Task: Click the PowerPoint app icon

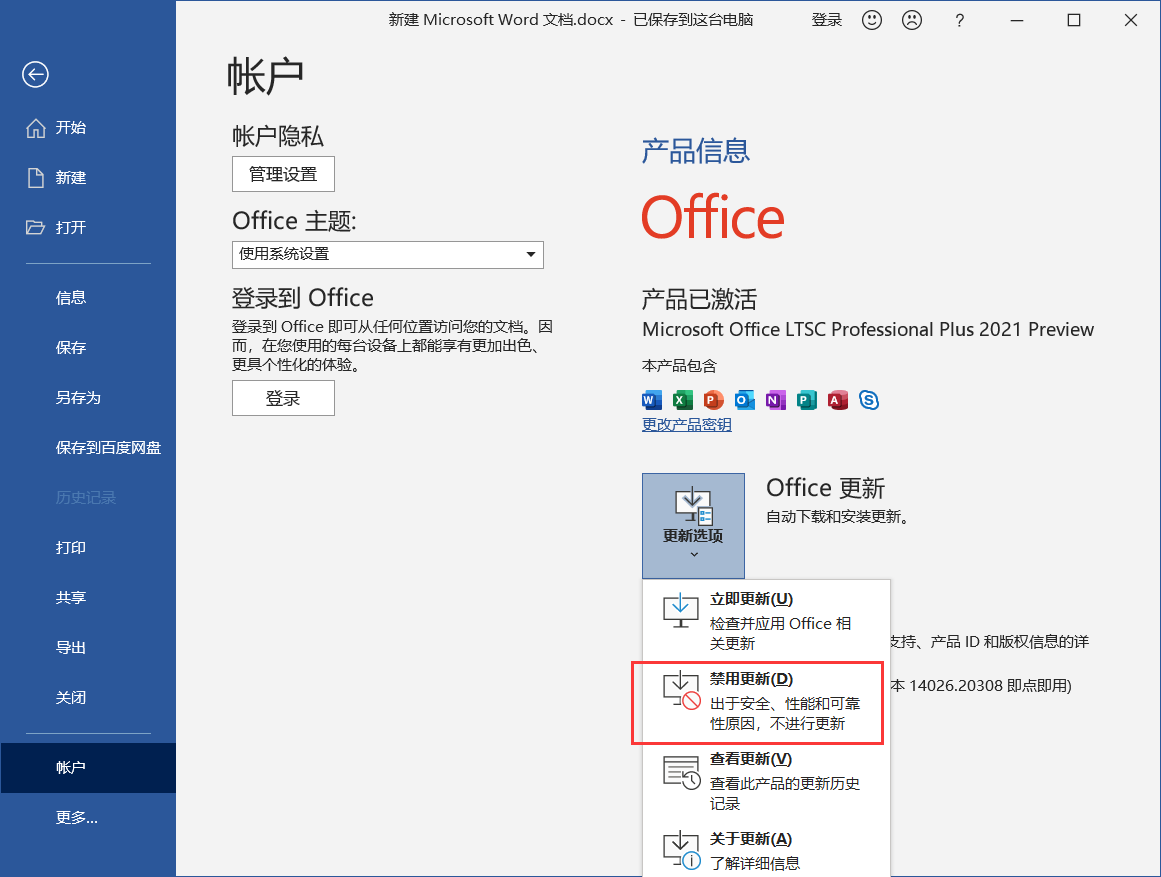Action: coord(713,400)
